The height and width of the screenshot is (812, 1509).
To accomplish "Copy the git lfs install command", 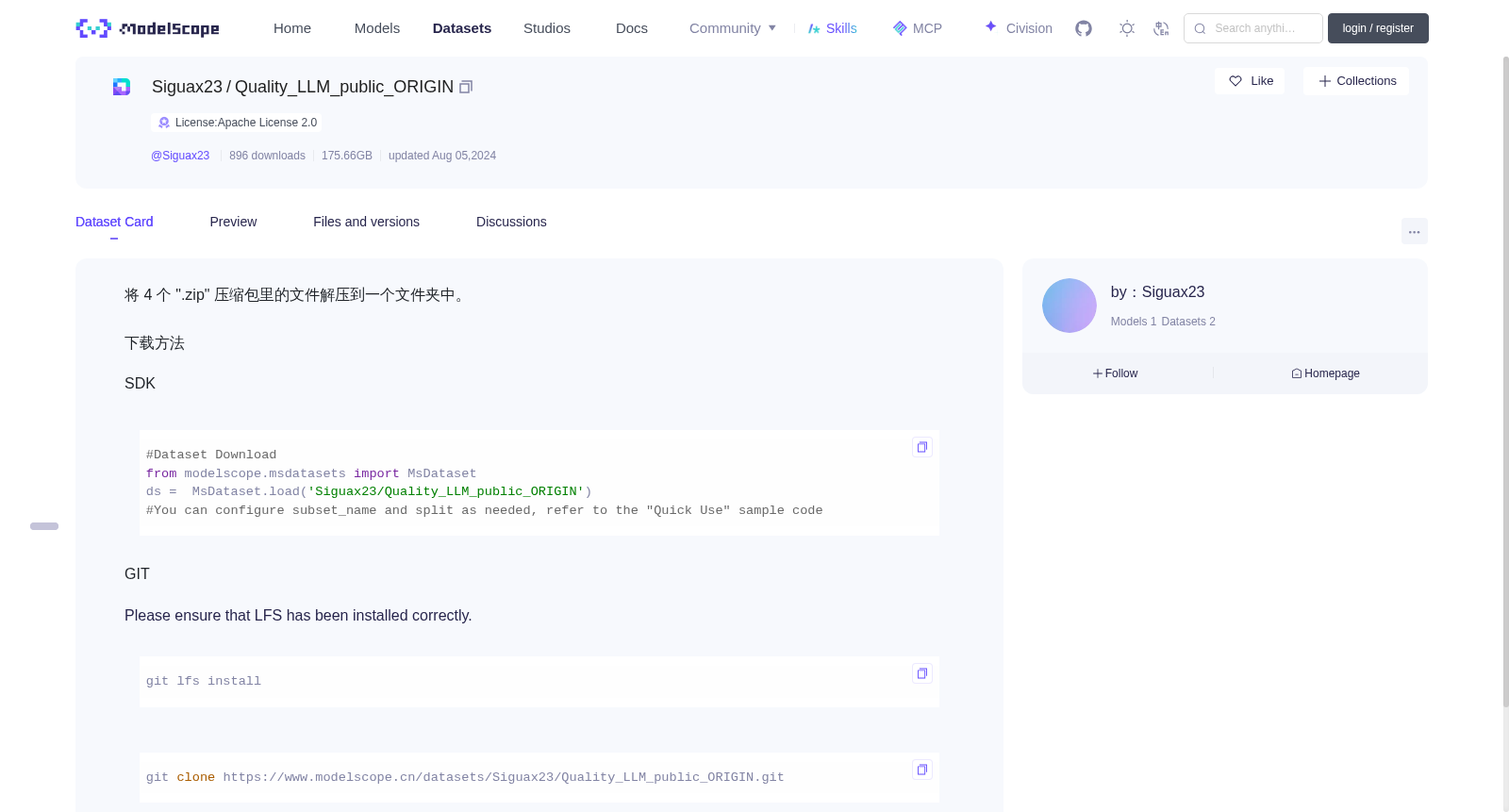I will (x=922, y=673).
